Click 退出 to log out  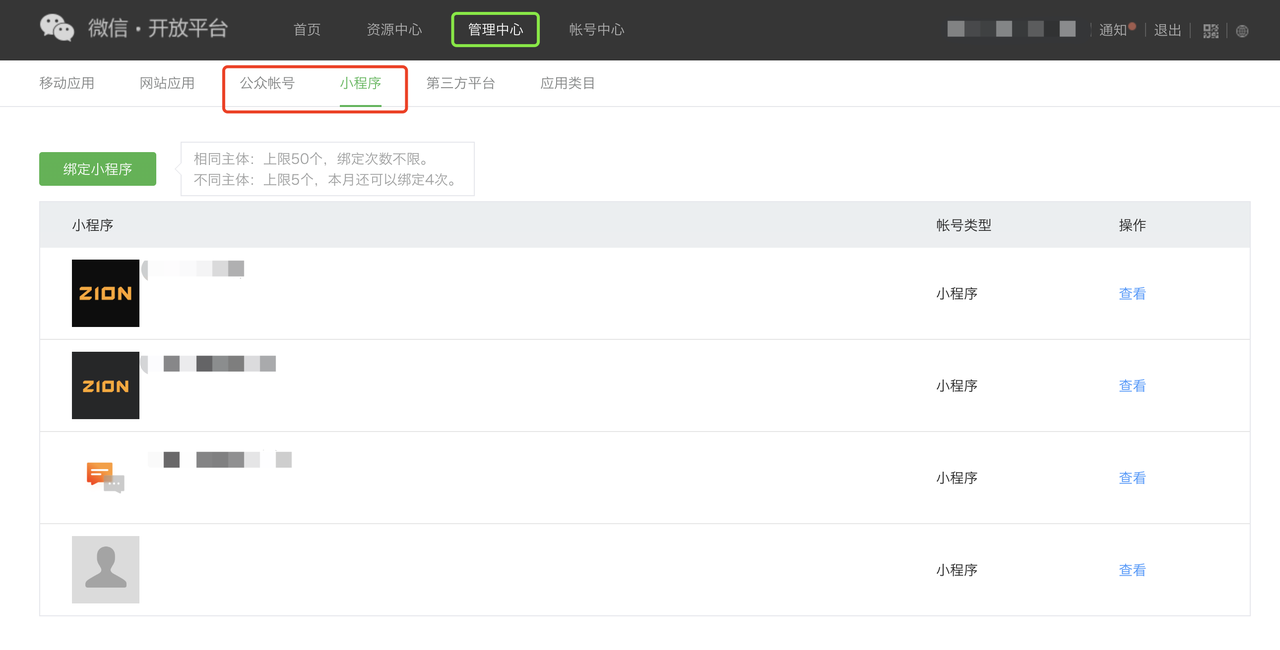[x=1168, y=30]
